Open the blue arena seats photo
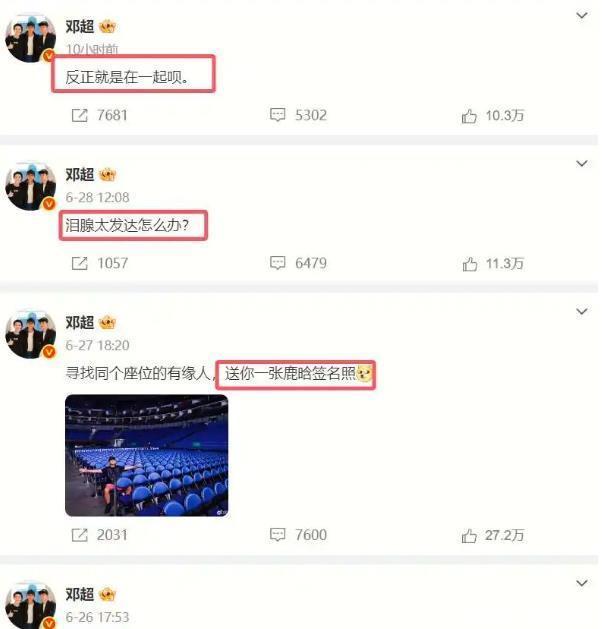Screen dimensions: 607x629 [x=146, y=455]
